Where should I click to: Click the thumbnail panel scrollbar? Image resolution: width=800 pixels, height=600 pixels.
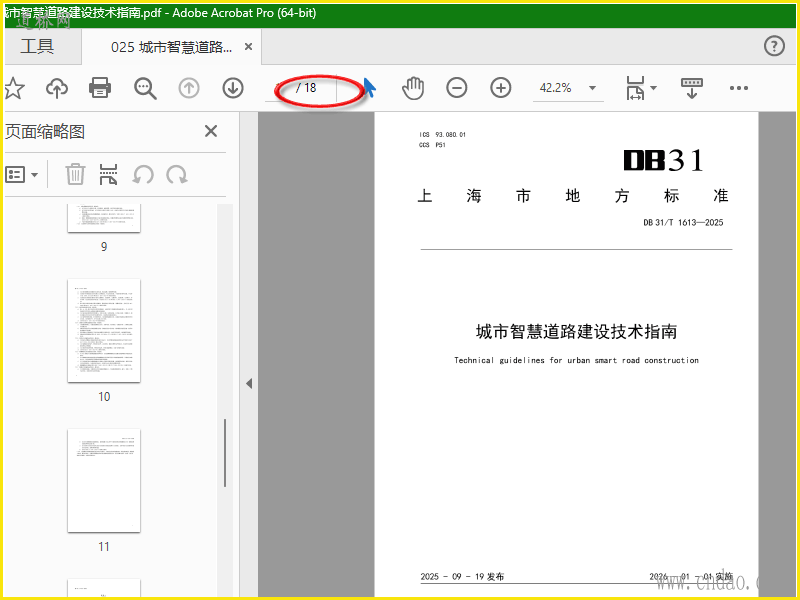[224, 453]
